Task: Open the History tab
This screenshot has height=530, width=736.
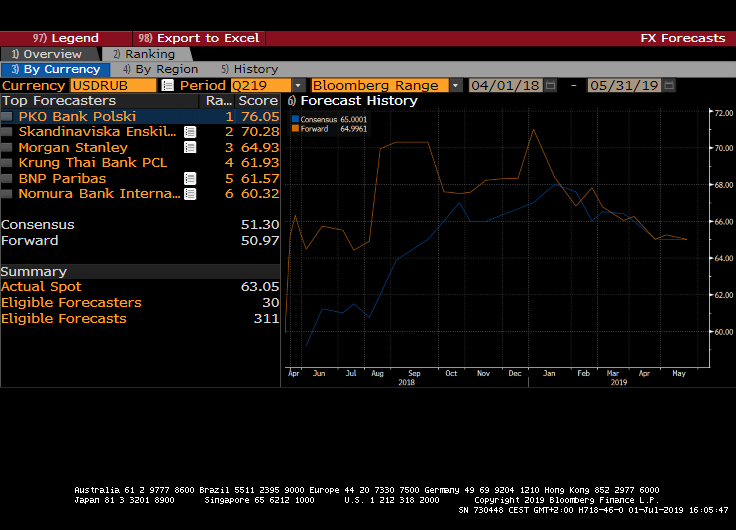Action: (250, 69)
